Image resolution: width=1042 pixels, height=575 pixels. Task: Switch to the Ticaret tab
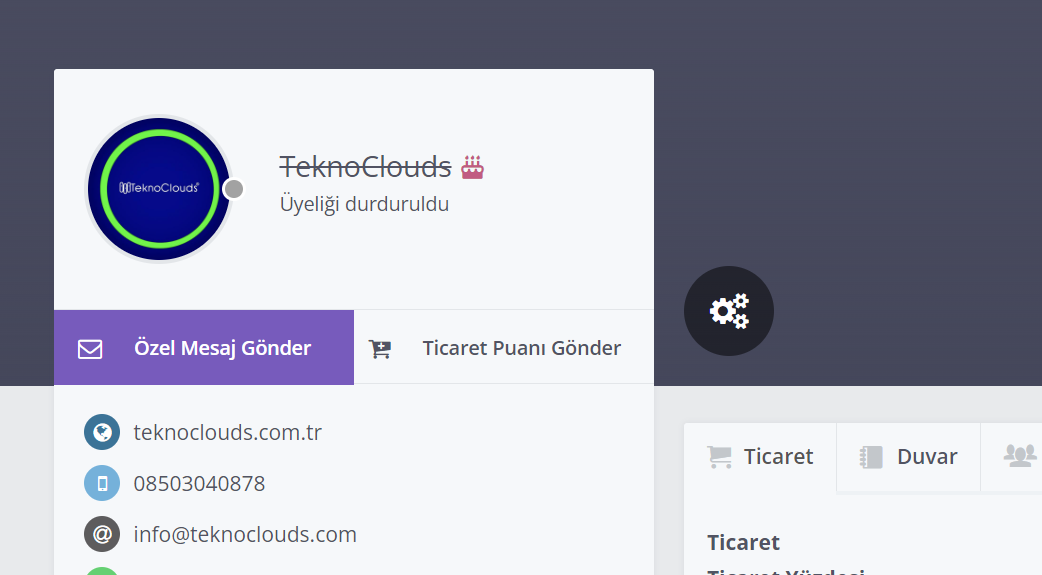pyautogui.click(x=760, y=457)
